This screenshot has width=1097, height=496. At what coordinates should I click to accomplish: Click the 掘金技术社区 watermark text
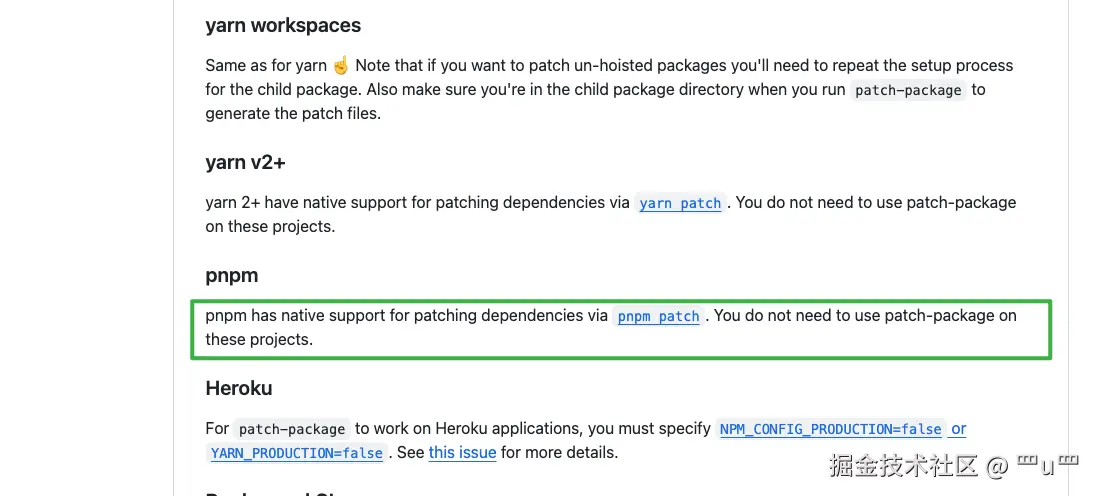click(903, 465)
